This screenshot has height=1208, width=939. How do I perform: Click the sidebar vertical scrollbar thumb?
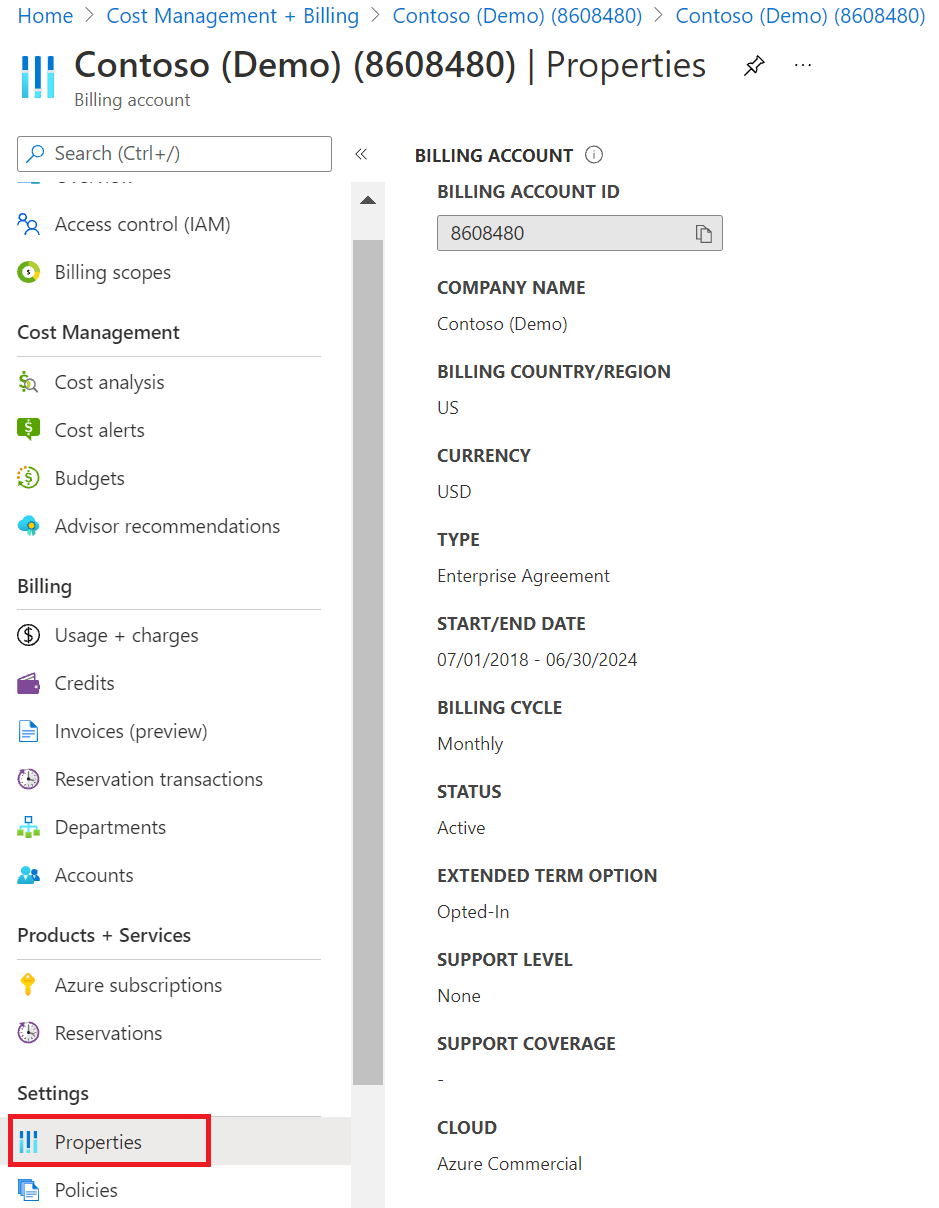368,662
